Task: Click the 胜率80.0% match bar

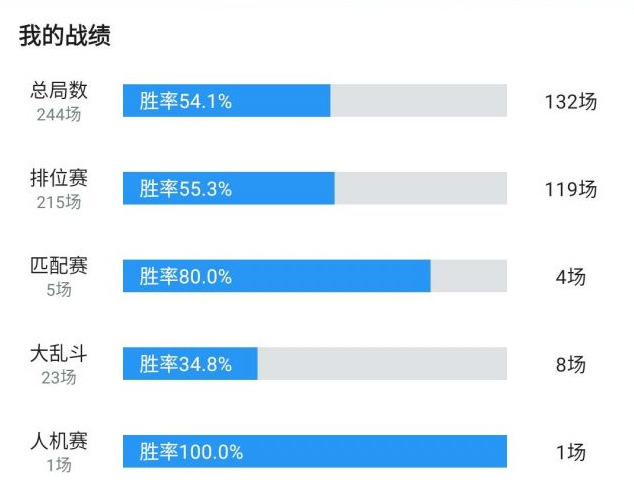Action: 315,276
